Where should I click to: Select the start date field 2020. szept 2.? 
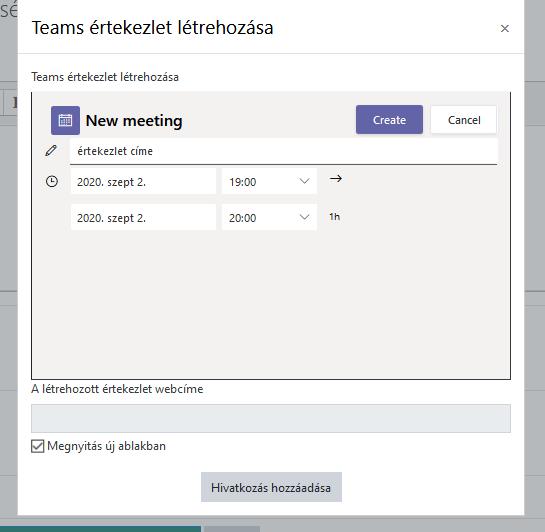pos(143,181)
